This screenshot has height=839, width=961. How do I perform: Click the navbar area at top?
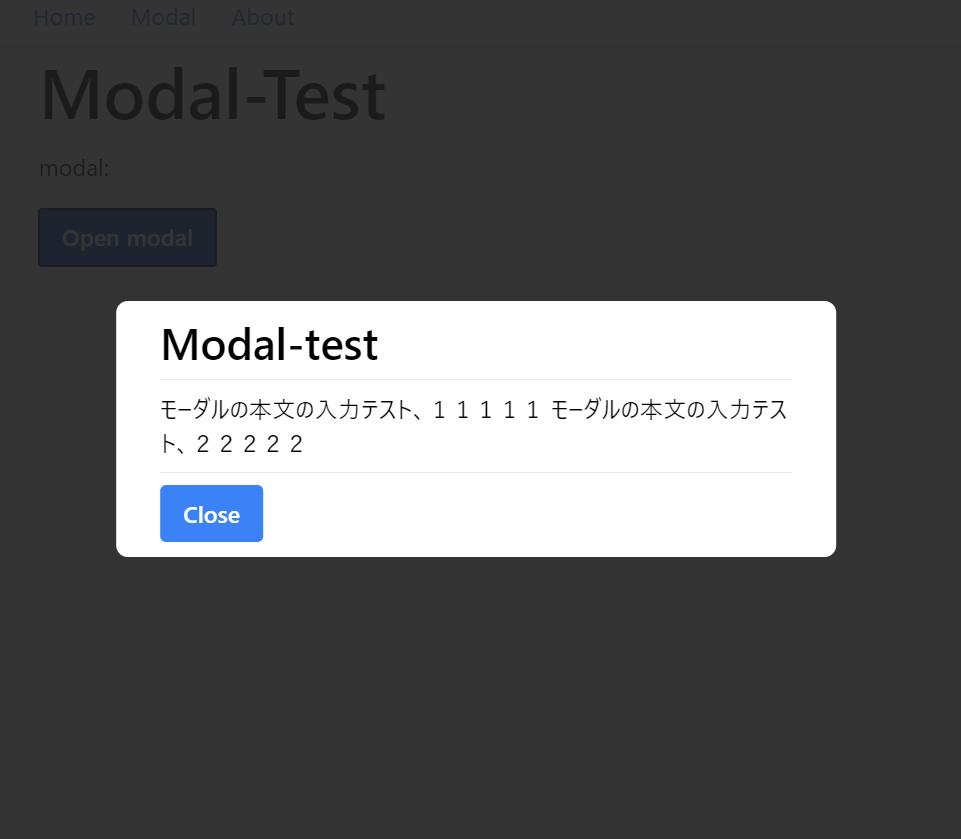coord(480,17)
